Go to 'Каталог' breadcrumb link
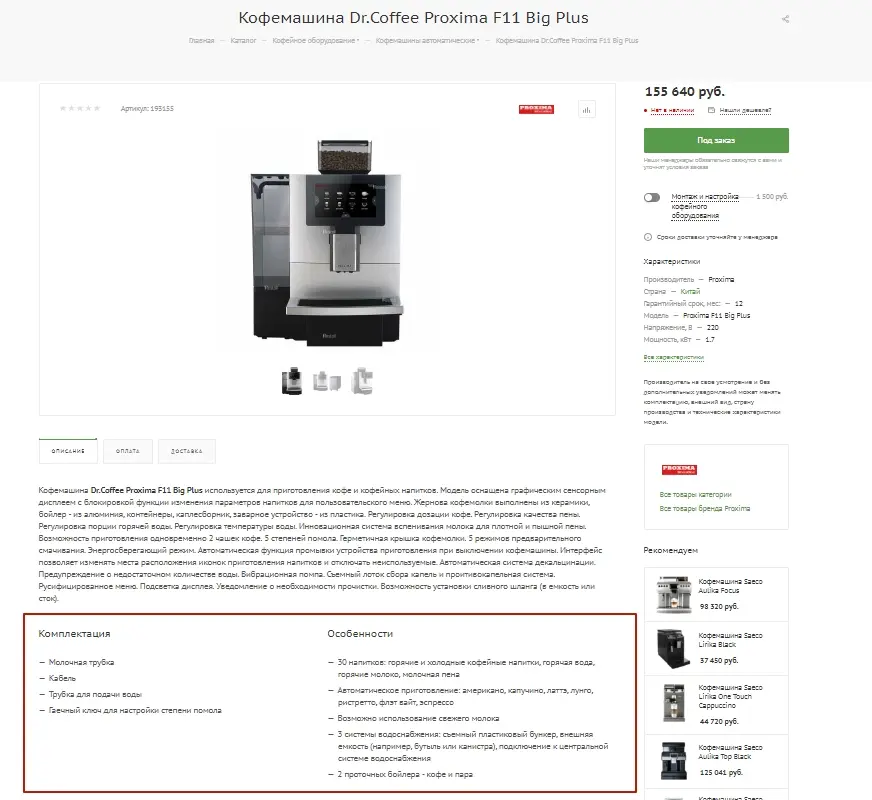 [243, 41]
